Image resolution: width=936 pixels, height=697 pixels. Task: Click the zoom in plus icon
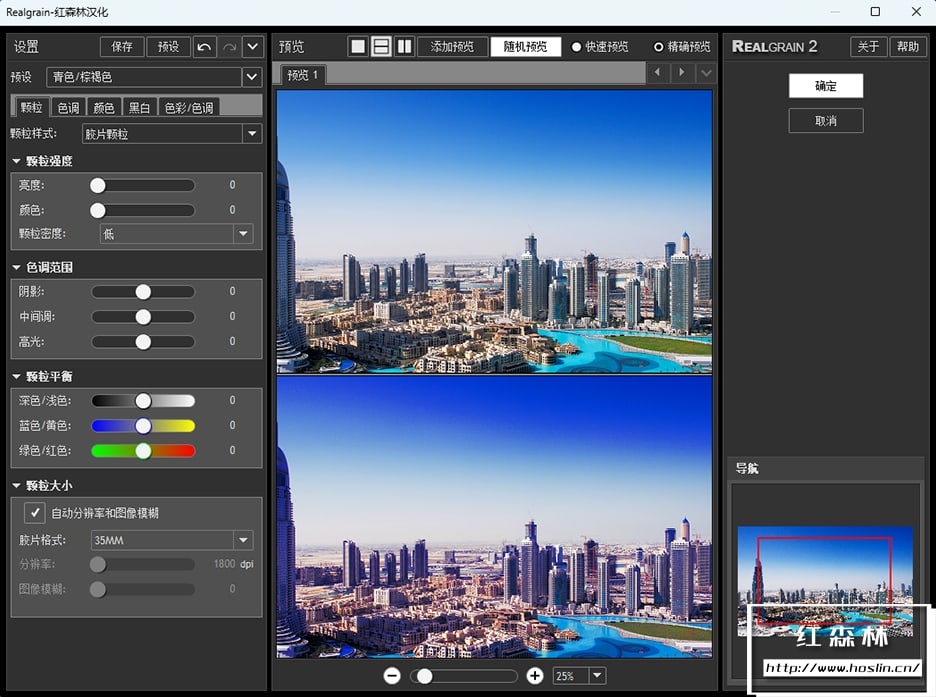pyautogui.click(x=535, y=676)
